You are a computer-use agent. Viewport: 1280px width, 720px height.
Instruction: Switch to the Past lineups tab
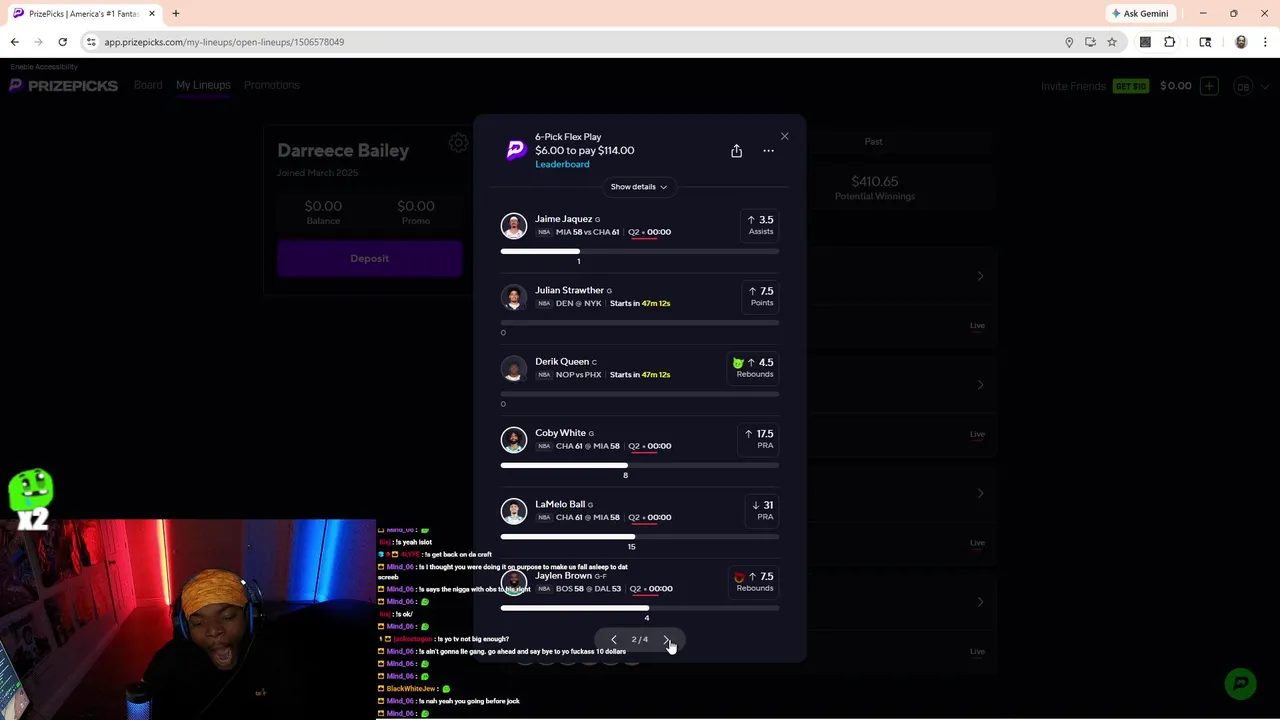click(873, 141)
